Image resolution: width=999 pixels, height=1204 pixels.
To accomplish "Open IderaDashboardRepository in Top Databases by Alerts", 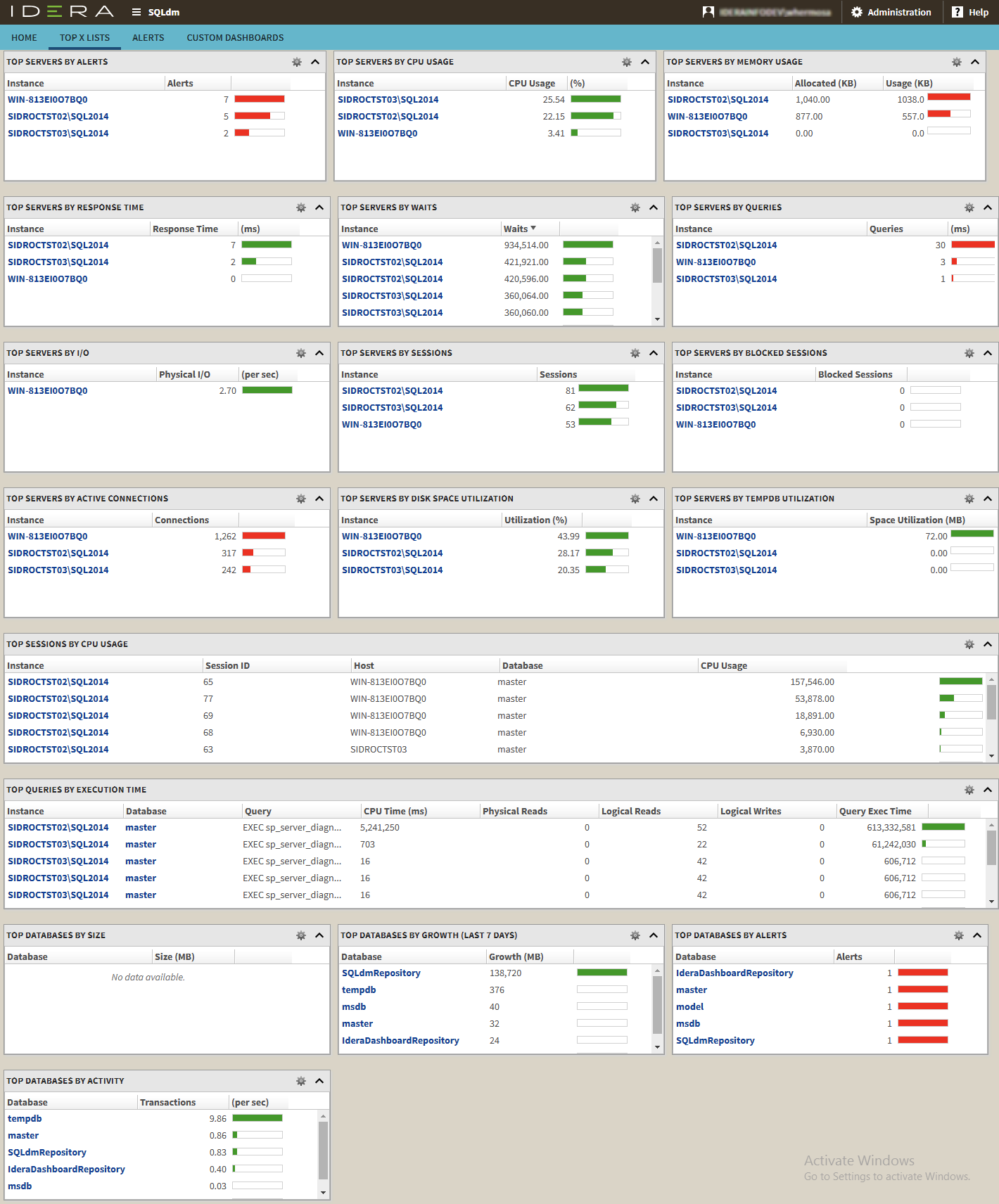I will (x=734, y=973).
